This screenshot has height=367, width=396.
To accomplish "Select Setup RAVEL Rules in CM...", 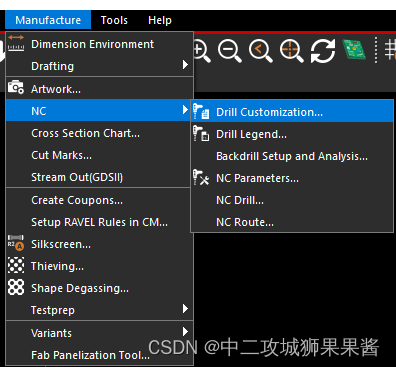I will [x=99, y=222].
